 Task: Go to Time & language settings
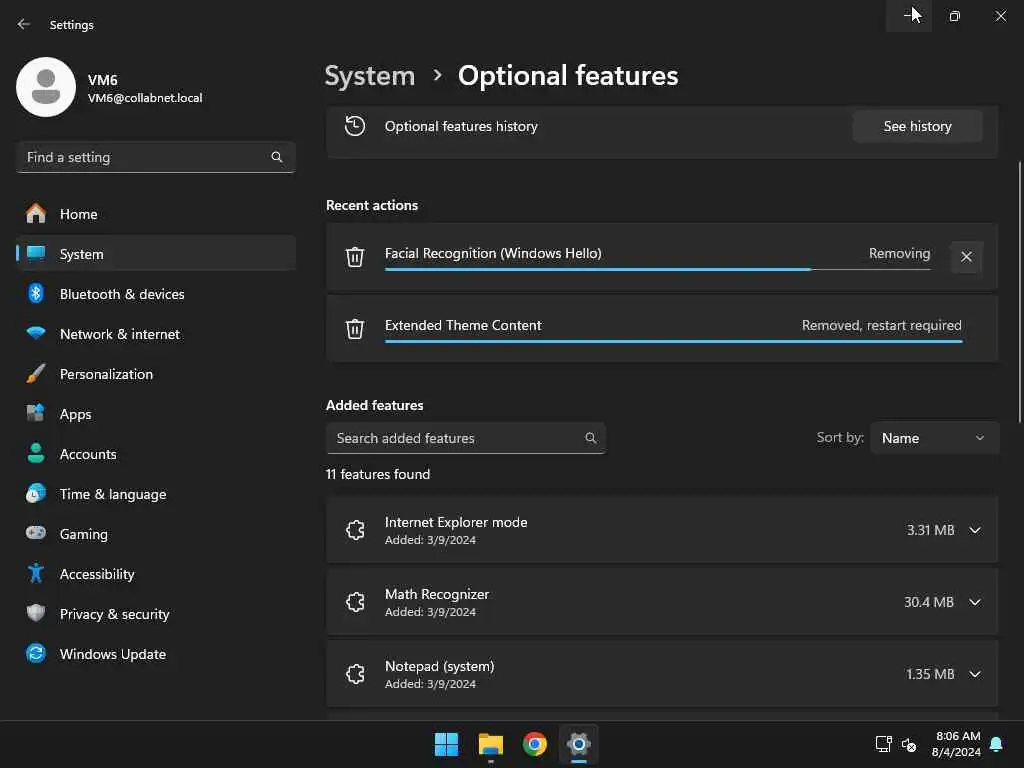click(112, 494)
